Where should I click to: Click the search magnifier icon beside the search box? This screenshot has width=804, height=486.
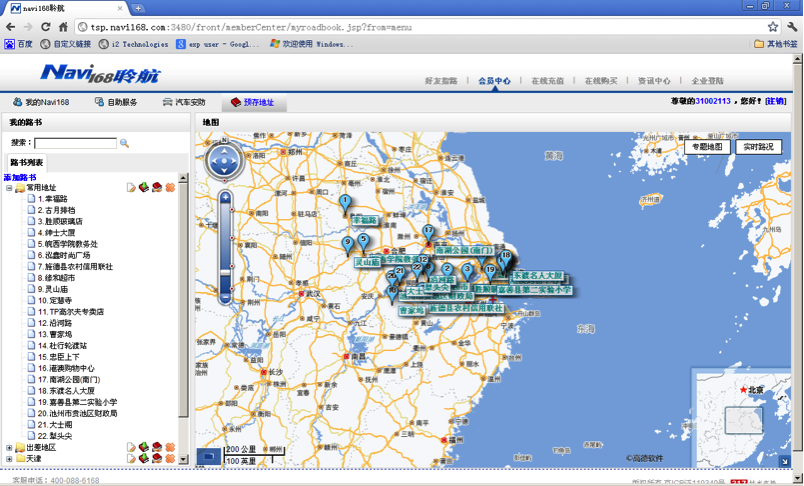pyautogui.click(x=124, y=144)
